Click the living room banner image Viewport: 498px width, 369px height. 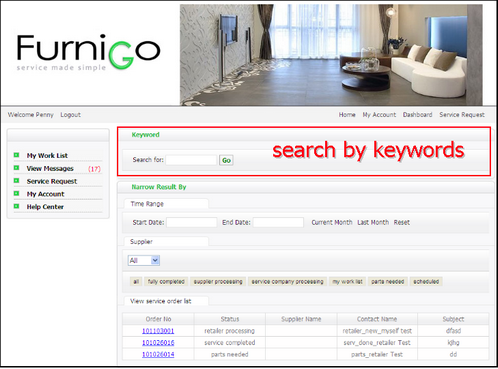(331, 55)
